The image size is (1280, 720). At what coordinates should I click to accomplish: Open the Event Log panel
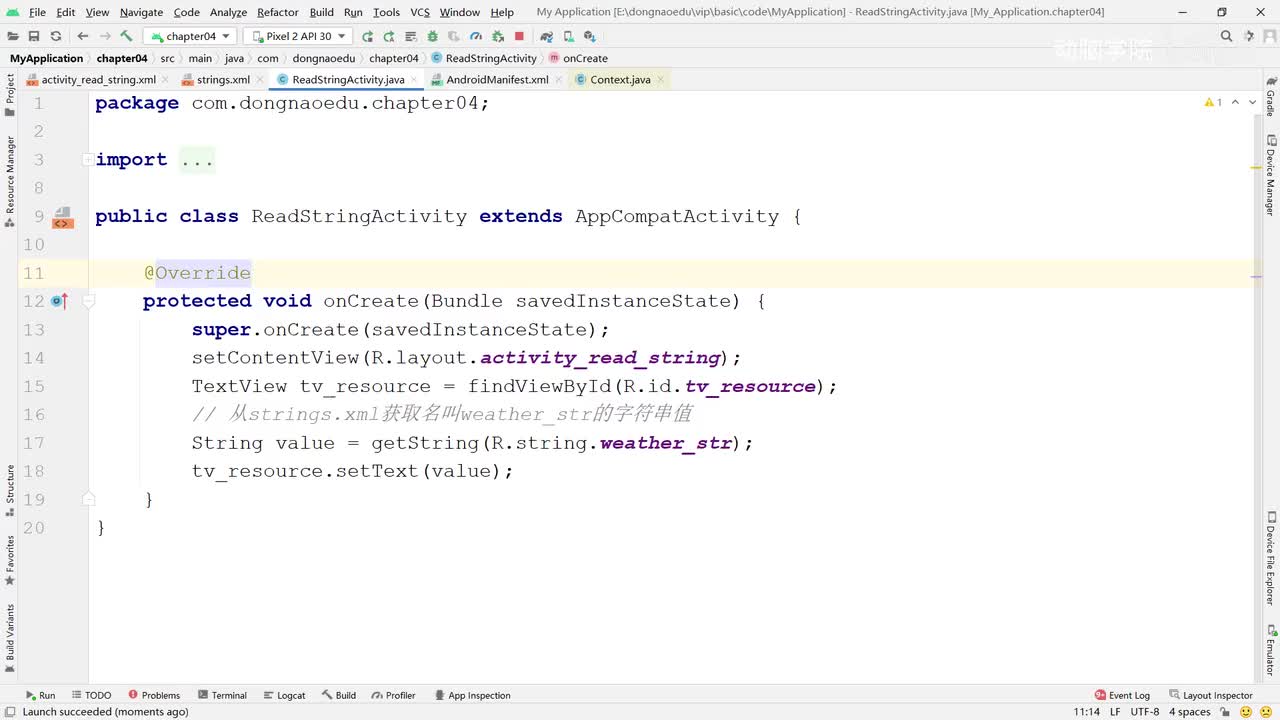1122,695
